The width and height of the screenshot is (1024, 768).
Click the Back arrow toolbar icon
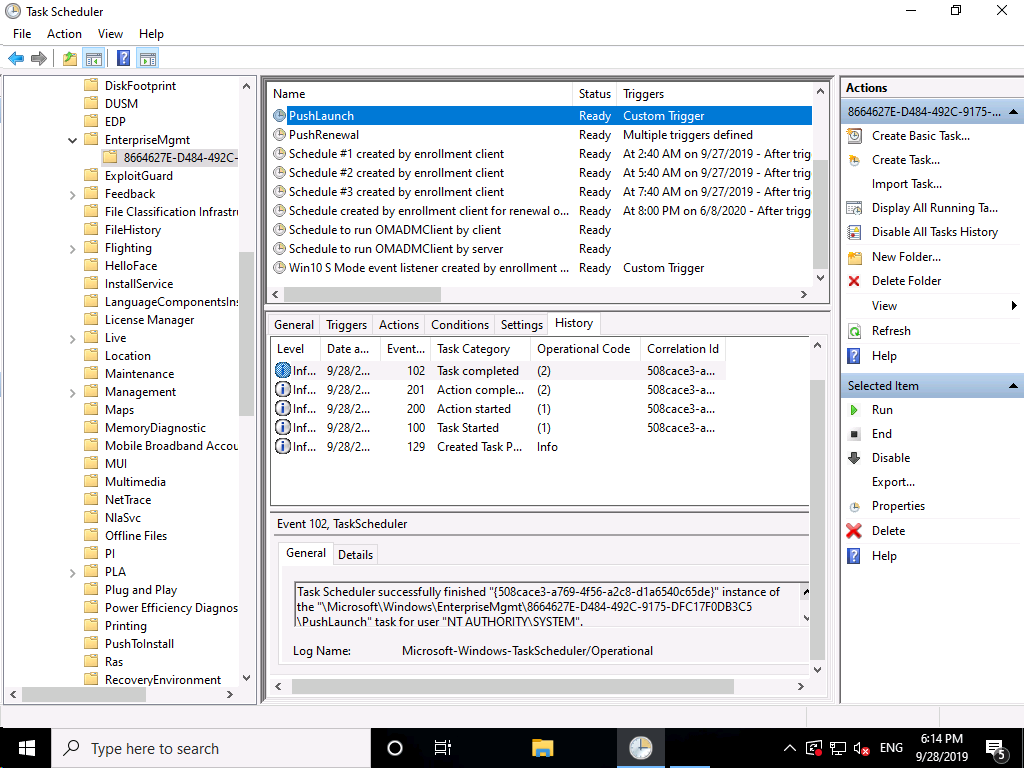16,58
